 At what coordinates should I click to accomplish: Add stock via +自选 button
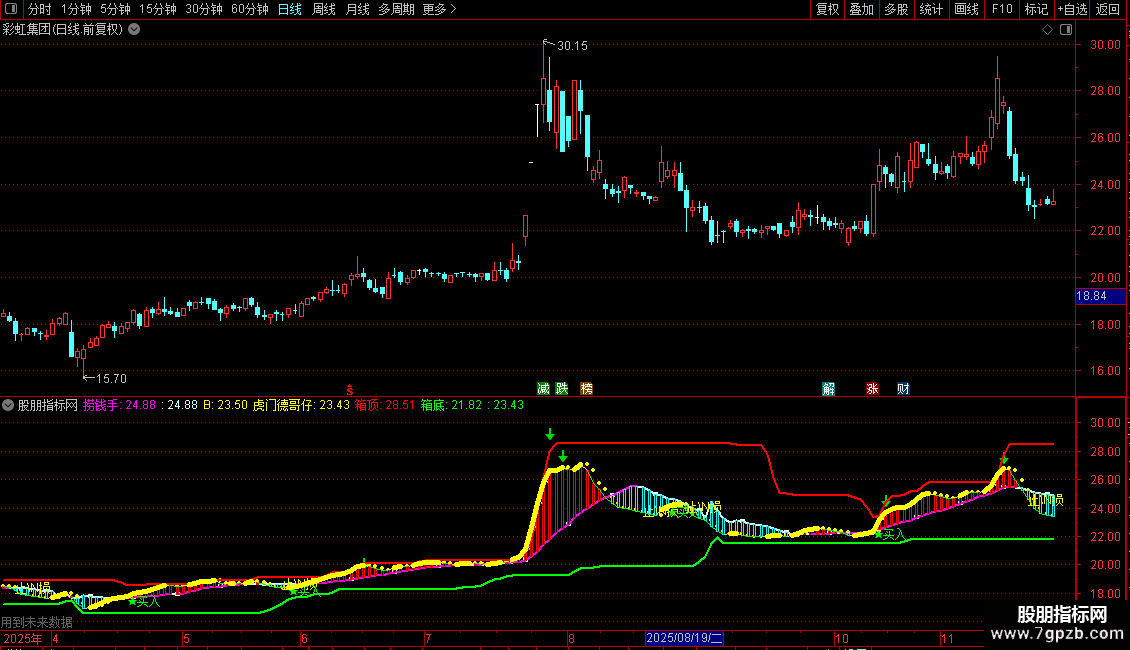tap(1072, 9)
